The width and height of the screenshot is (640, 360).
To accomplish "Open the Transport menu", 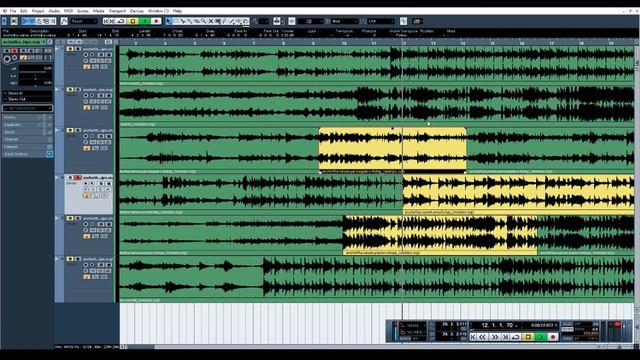I will coord(117,11).
